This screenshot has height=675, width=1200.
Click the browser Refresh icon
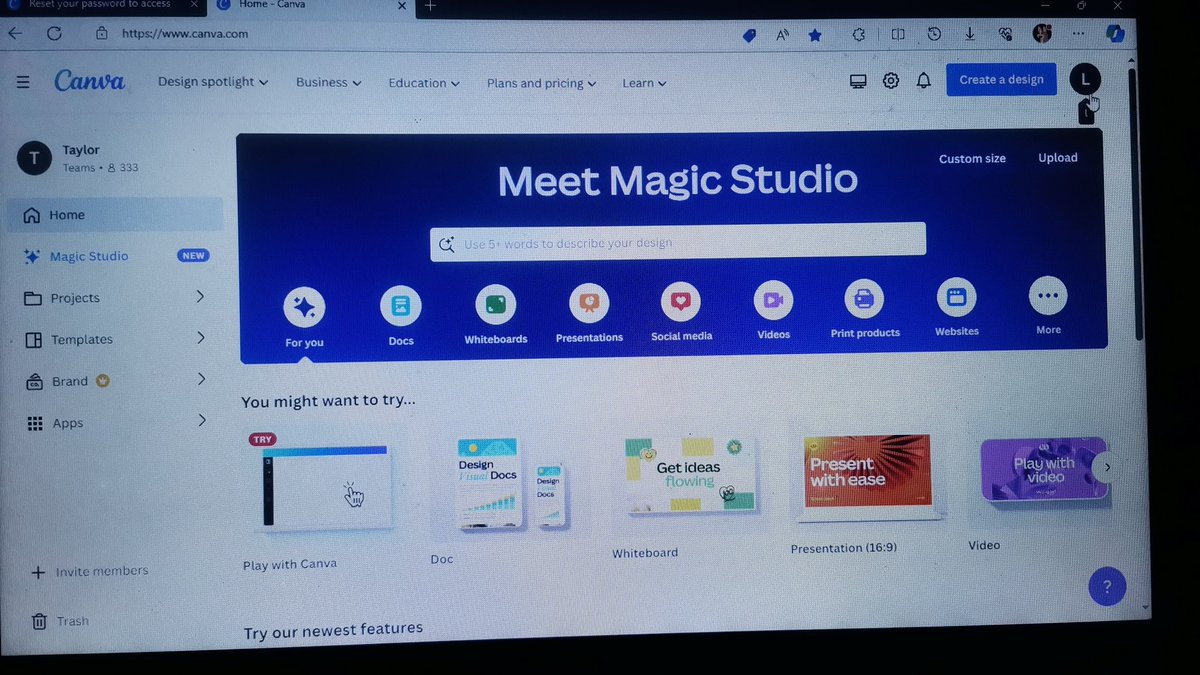[x=55, y=33]
